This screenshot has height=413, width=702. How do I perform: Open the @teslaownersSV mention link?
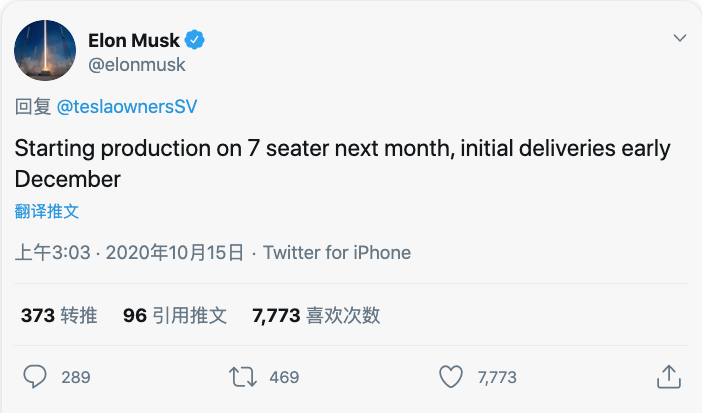(127, 107)
